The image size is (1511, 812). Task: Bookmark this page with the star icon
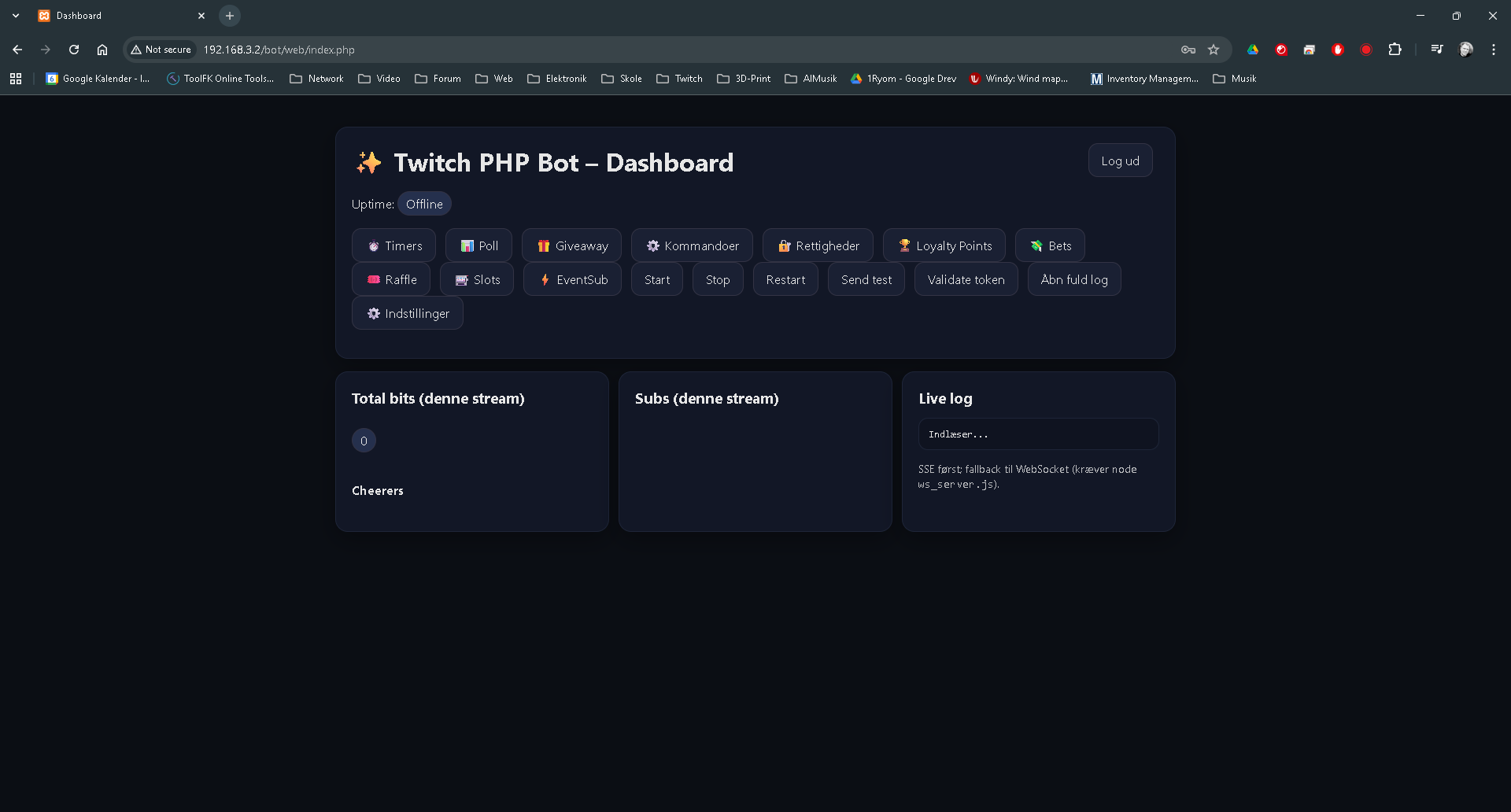click(1214, 50)
